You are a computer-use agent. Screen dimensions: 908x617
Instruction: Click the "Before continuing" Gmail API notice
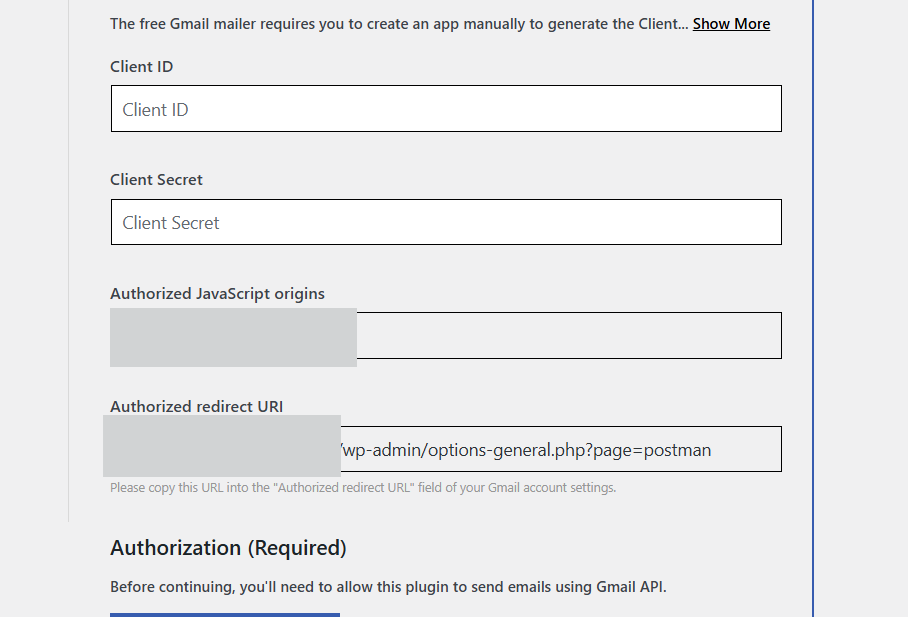[388, 587]
